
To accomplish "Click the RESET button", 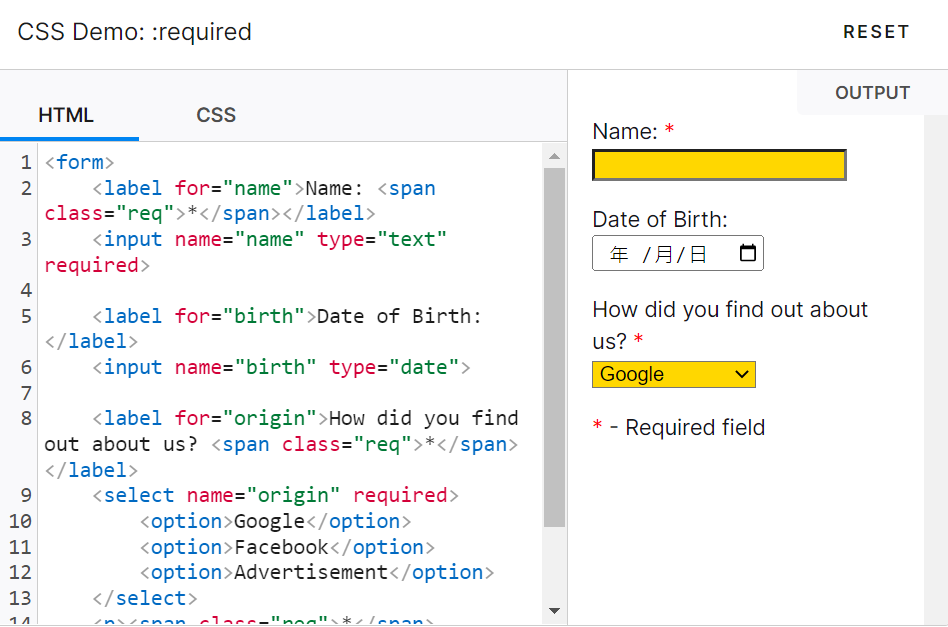I will [876, 32].
